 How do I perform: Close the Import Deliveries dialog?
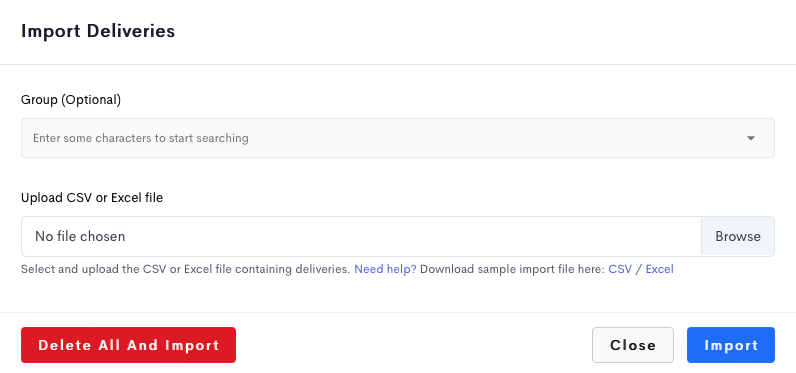tap(633, 345)
